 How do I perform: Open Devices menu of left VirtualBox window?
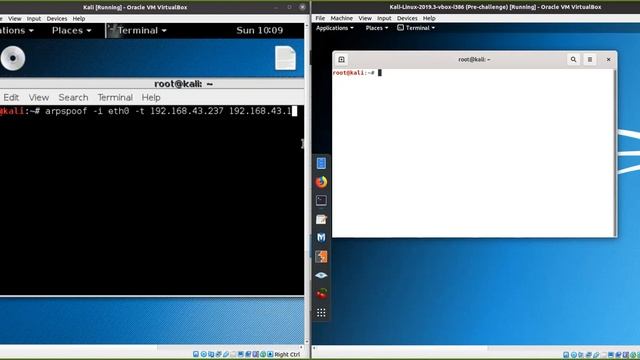coord(57,19)
